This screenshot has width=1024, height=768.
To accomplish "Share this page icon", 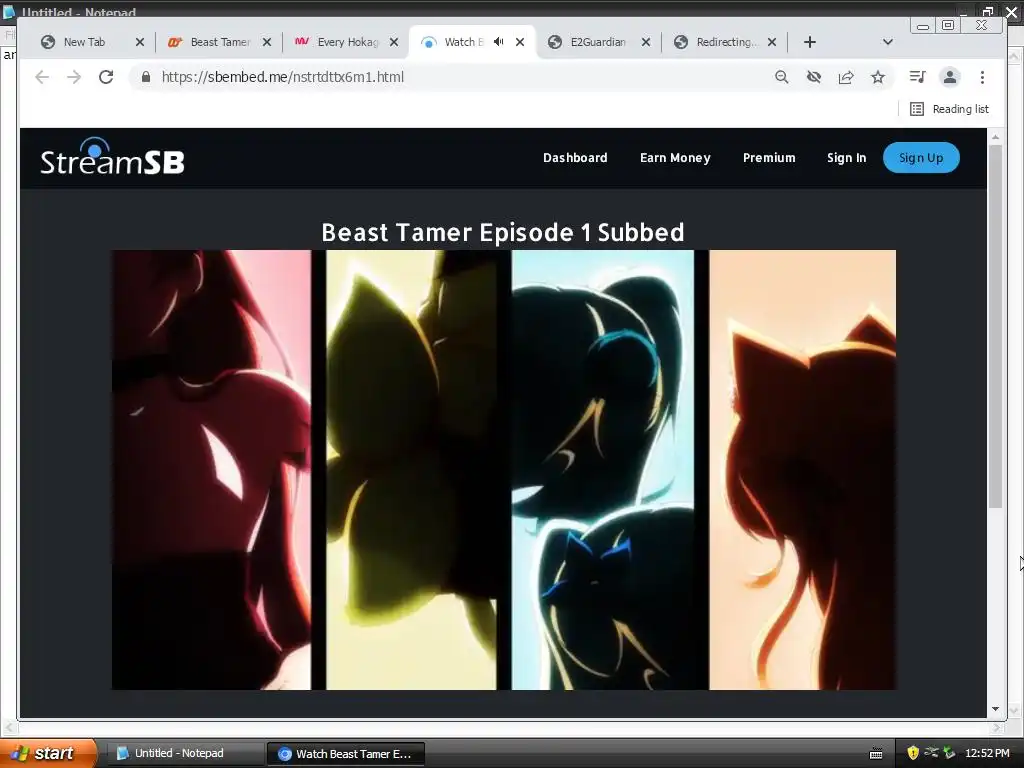I will click(x=846, y=77).
